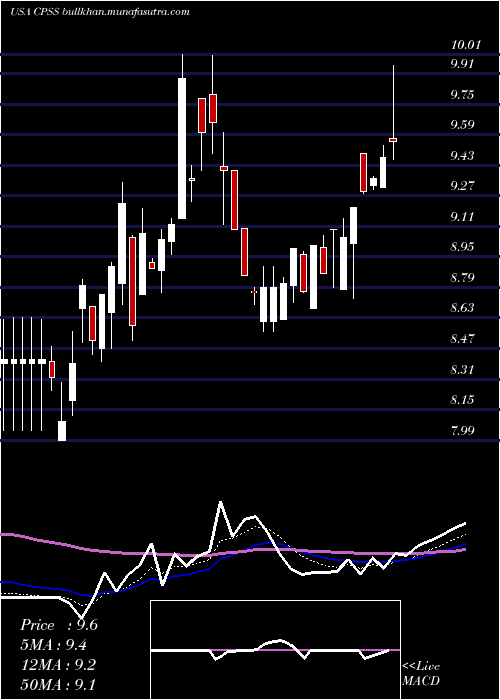Click the 50MA : 9.1 readout
Image resolution: width=500 pixels, height=700 pixels.
coord(57,684)
